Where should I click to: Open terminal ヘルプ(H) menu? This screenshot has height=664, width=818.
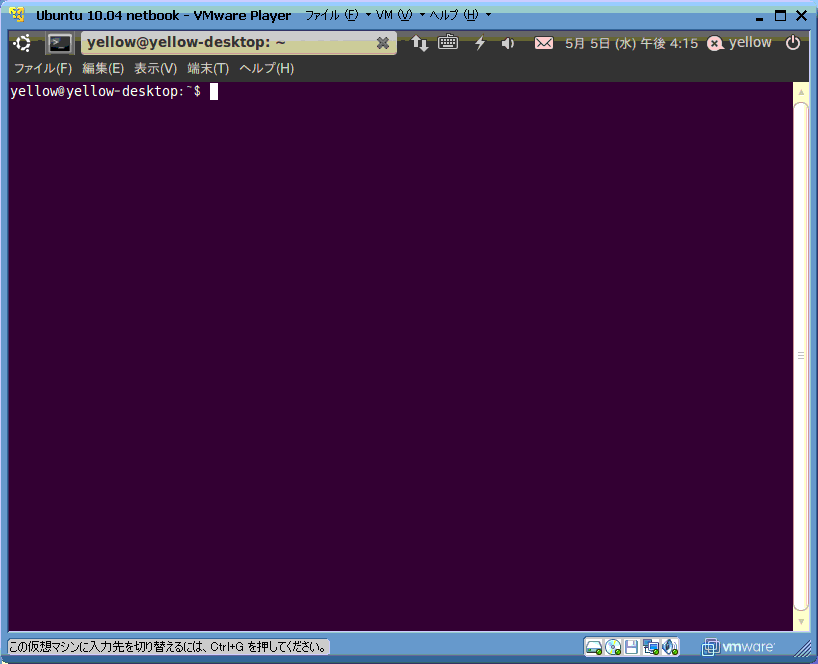click(267, 68)
